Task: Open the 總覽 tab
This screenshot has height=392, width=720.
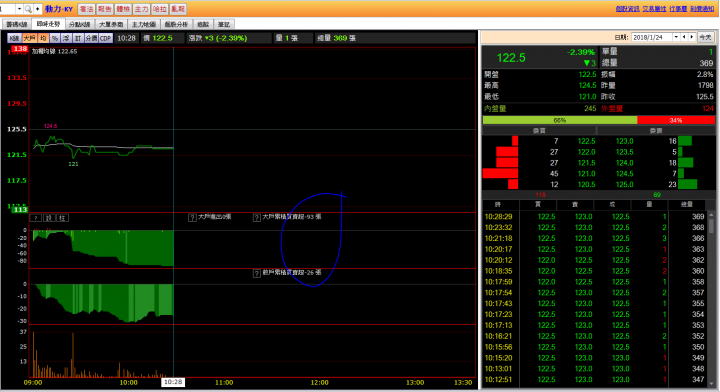Action: (203, 24)
